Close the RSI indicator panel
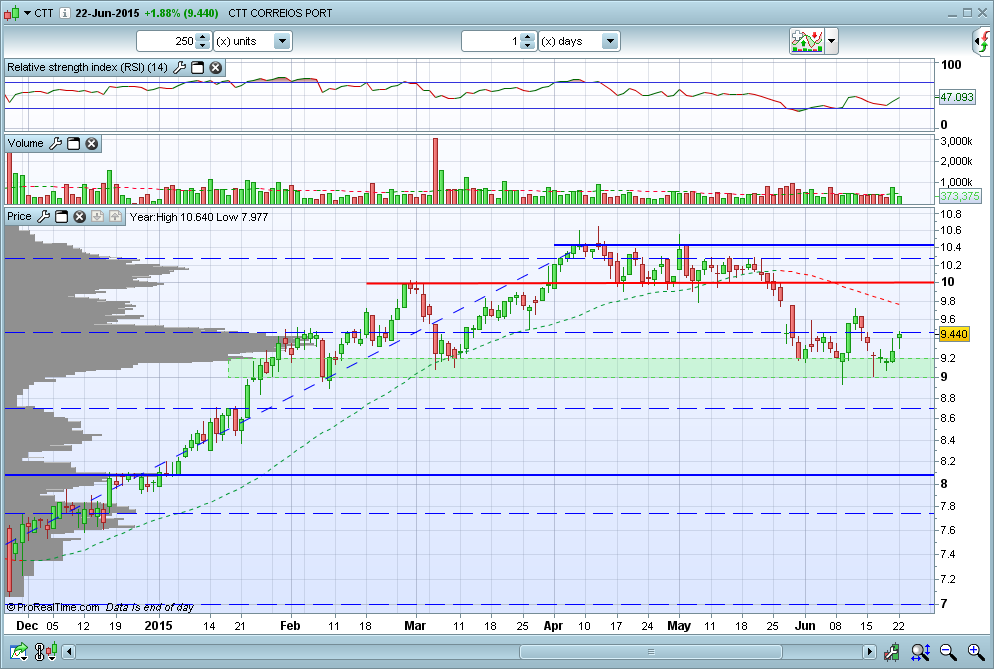This screenshot has width=994, height=669. coord(215,68)
